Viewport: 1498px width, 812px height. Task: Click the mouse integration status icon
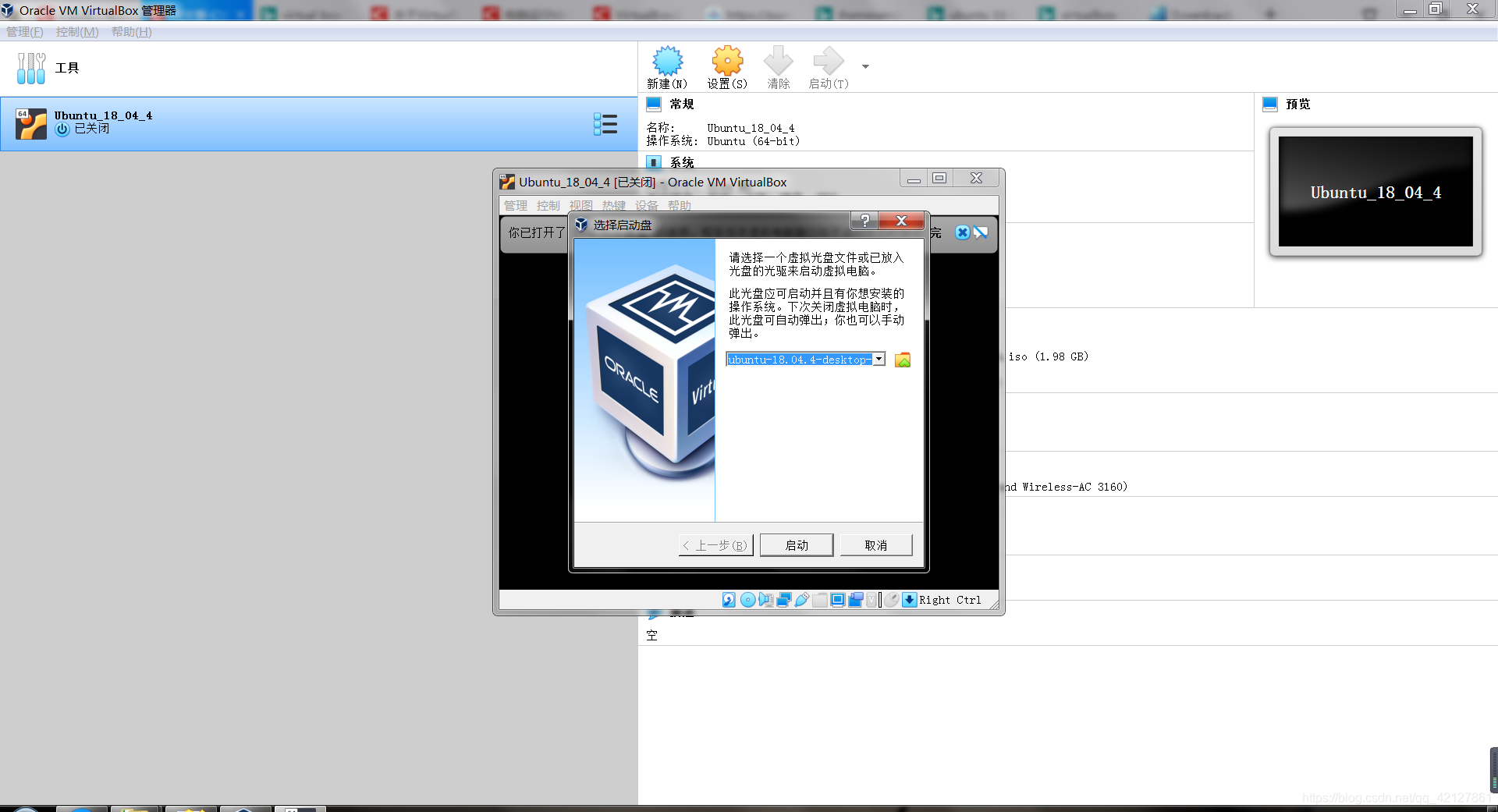[892, 600]
